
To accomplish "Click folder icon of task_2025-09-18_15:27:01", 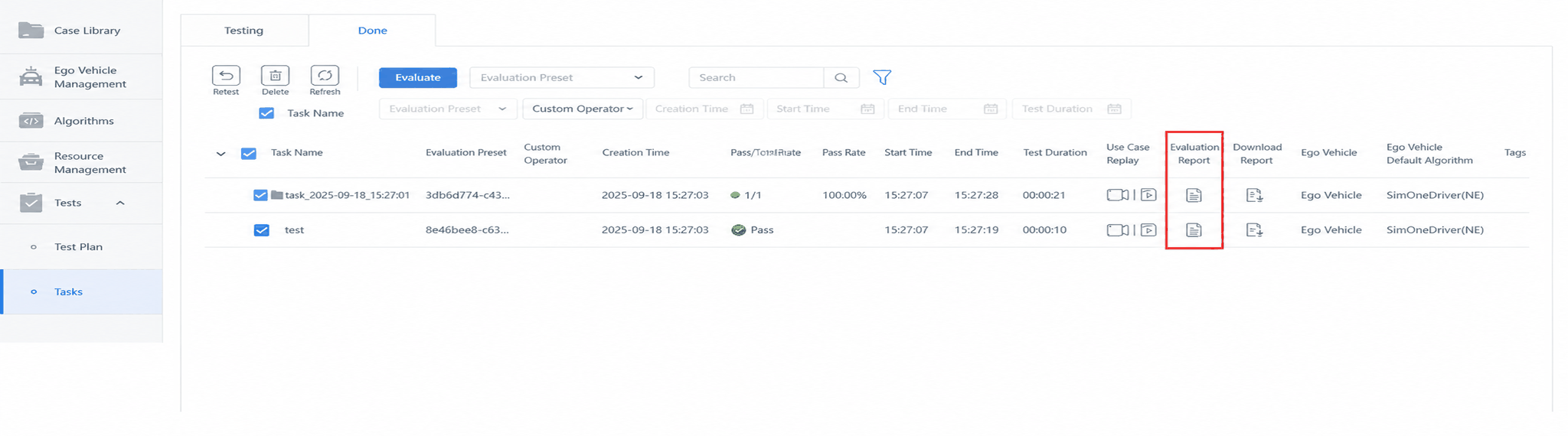I will pos(277,195).
